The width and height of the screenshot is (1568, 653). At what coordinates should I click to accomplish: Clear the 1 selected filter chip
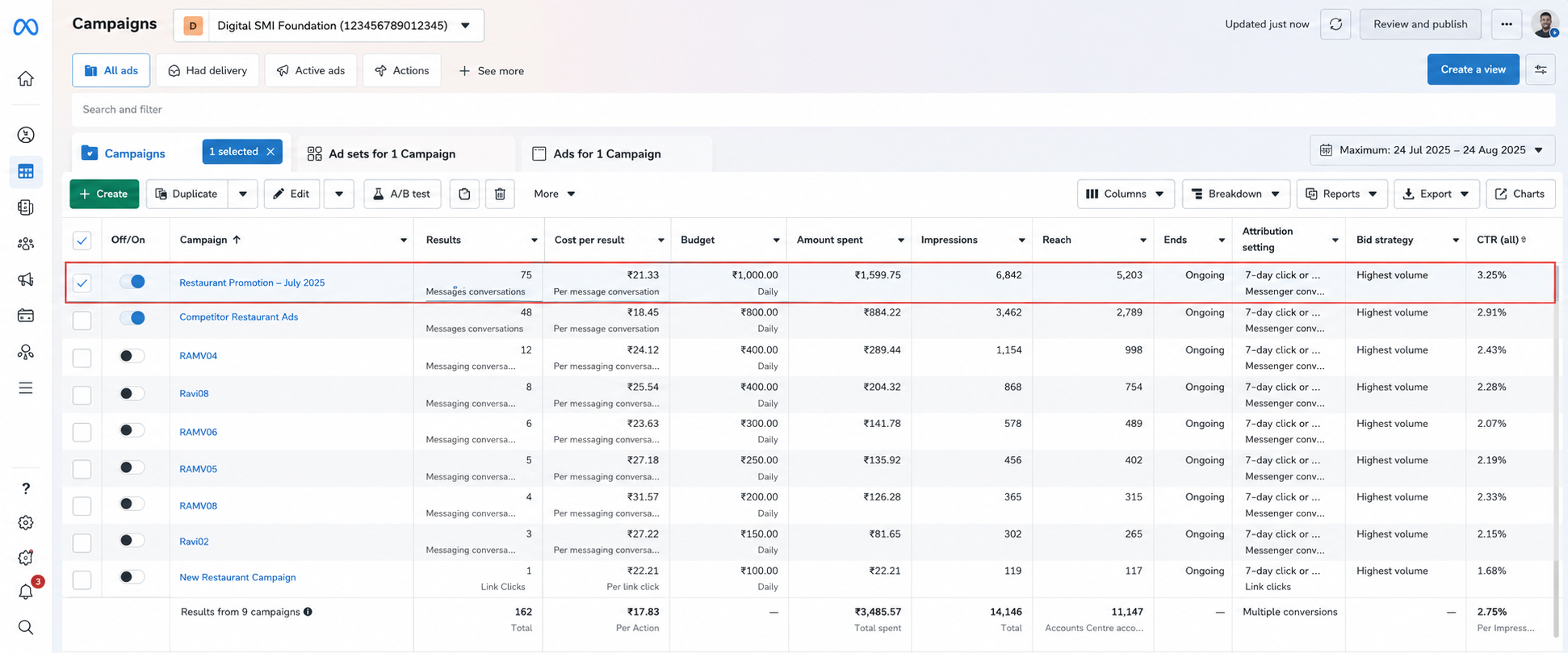pyautogui.click(x=270, y=152)
